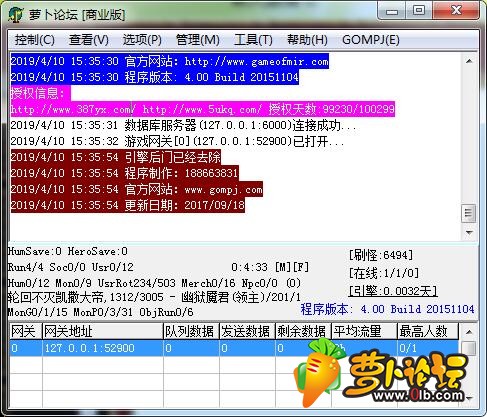Open the 控制(C) menu

[34, 40]
